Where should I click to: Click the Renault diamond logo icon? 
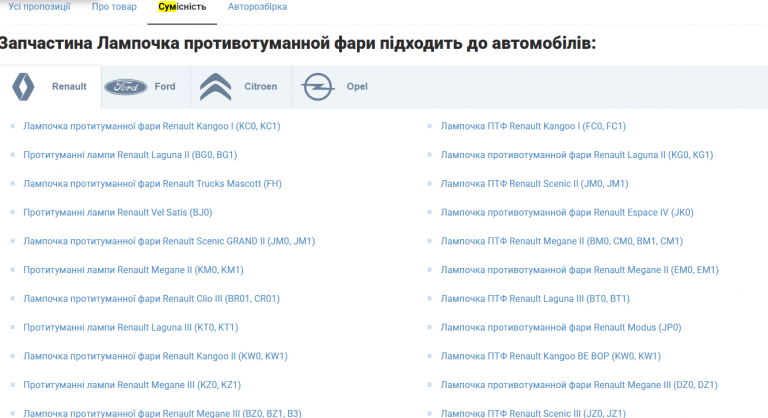coord(23,87)
